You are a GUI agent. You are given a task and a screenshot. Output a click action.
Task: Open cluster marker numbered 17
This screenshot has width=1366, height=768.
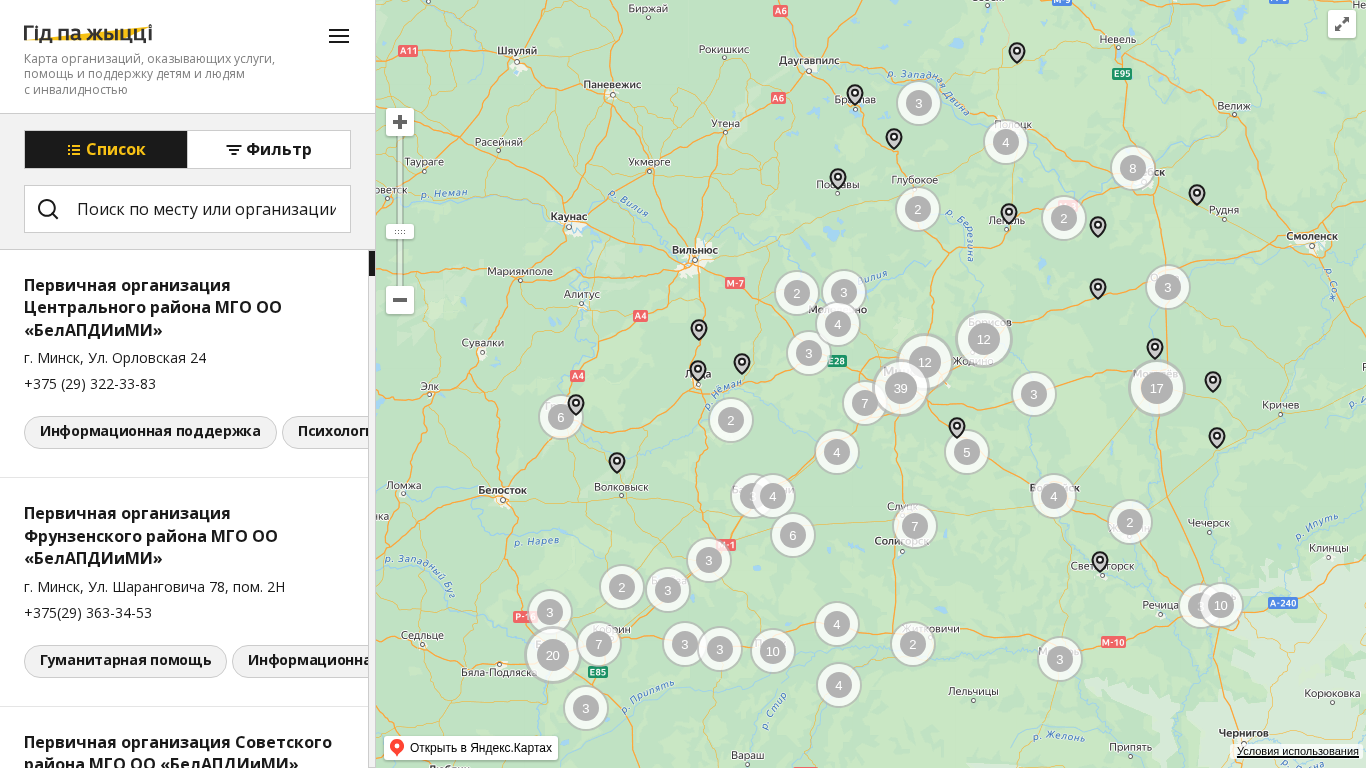click(1156, 388)
